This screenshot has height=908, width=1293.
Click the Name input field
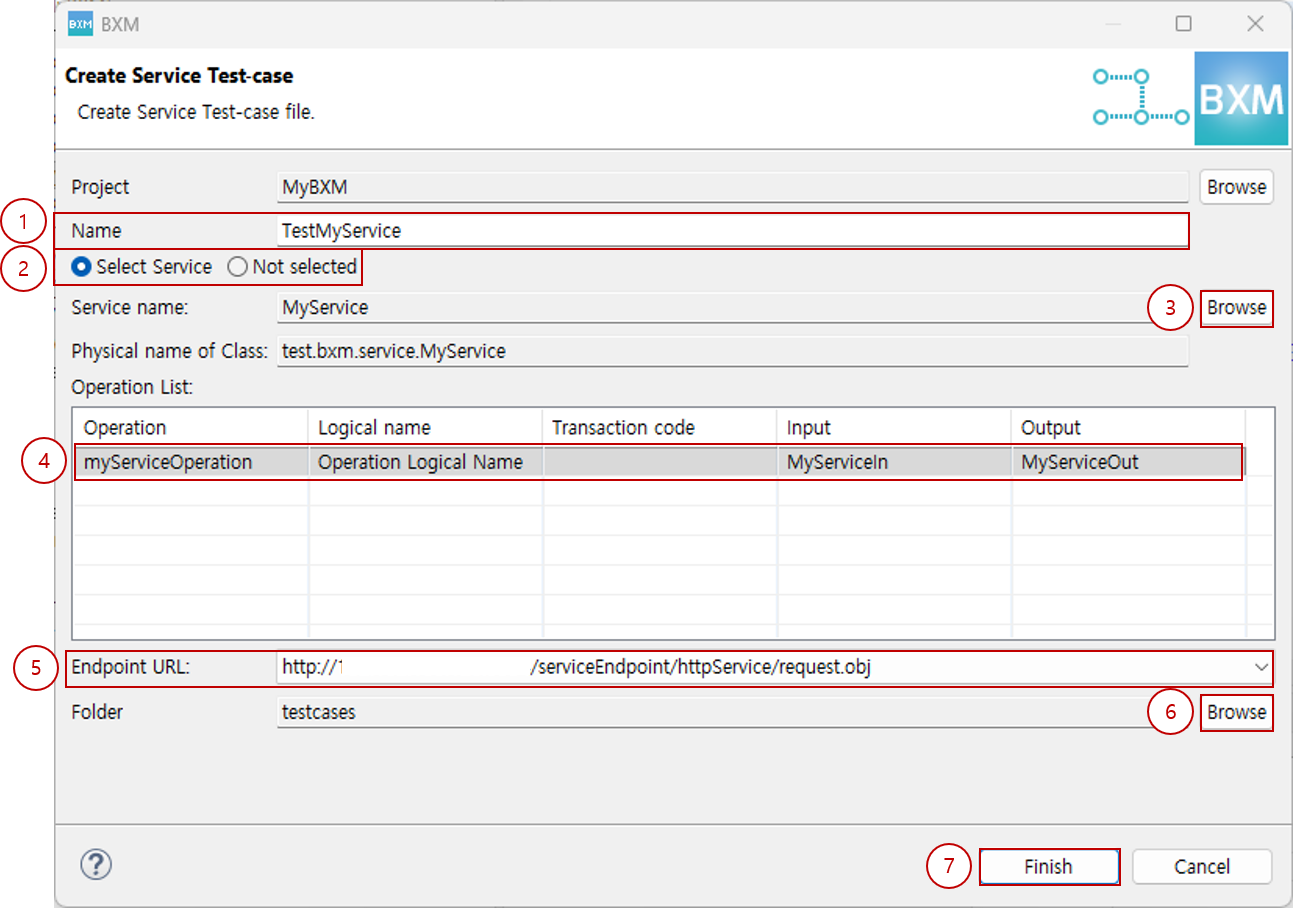click(x=730, y=230)
